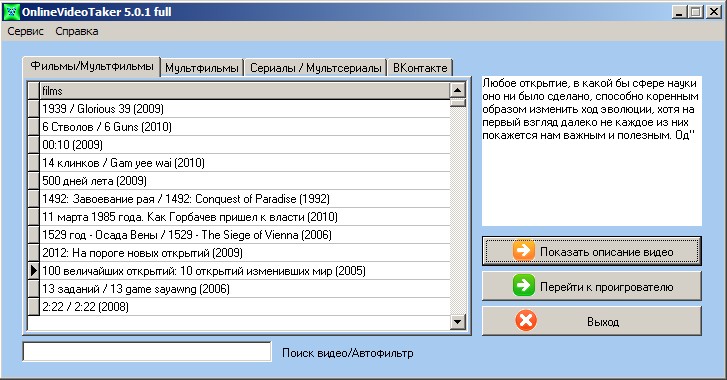Image resolution: width=727 pixels, height=380 pixels.
Task: Click row selector beside 2:22 / 2:22 (2008)
Action: pos(33,307)
